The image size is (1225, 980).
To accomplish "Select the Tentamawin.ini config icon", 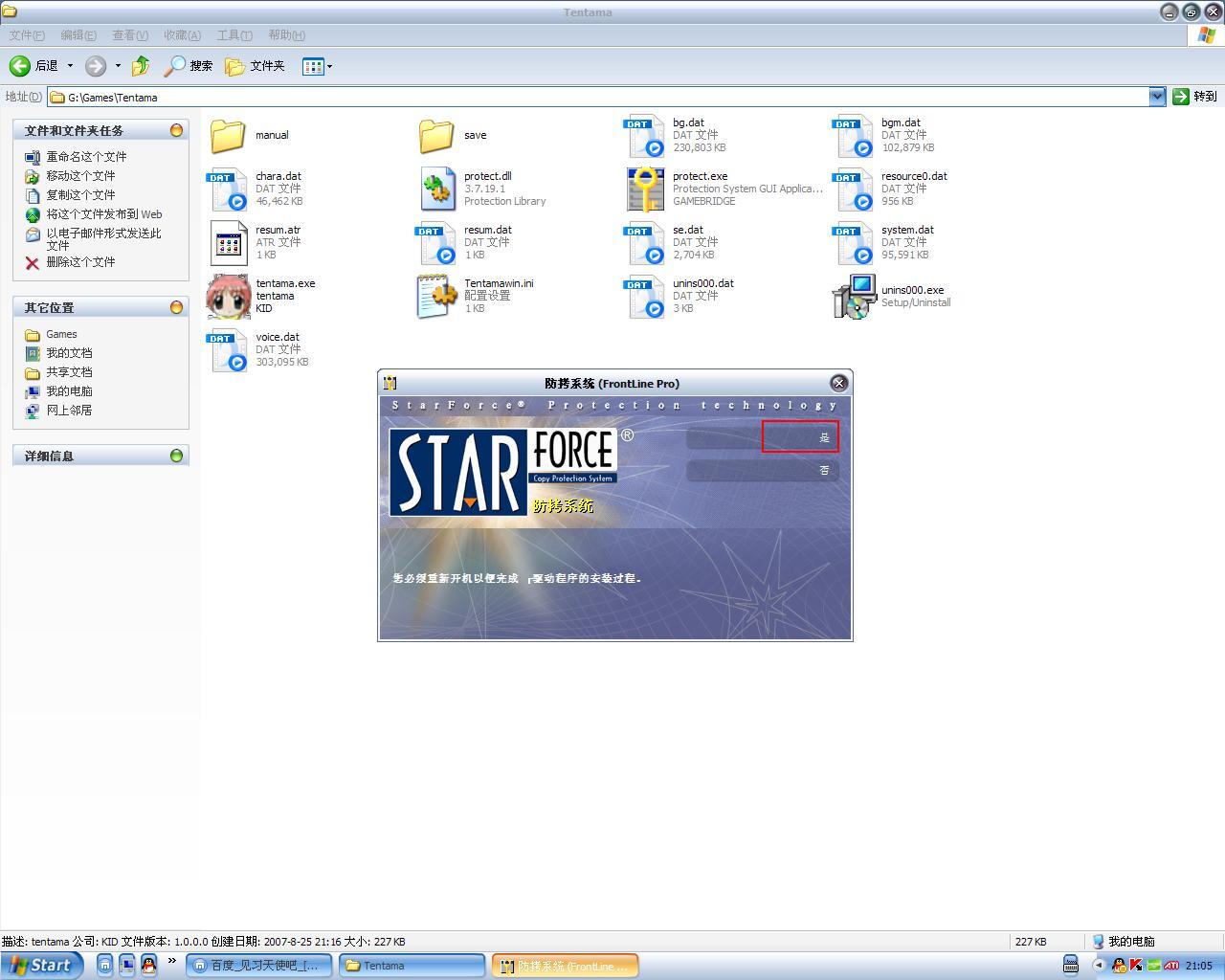I will pos(436,297).
